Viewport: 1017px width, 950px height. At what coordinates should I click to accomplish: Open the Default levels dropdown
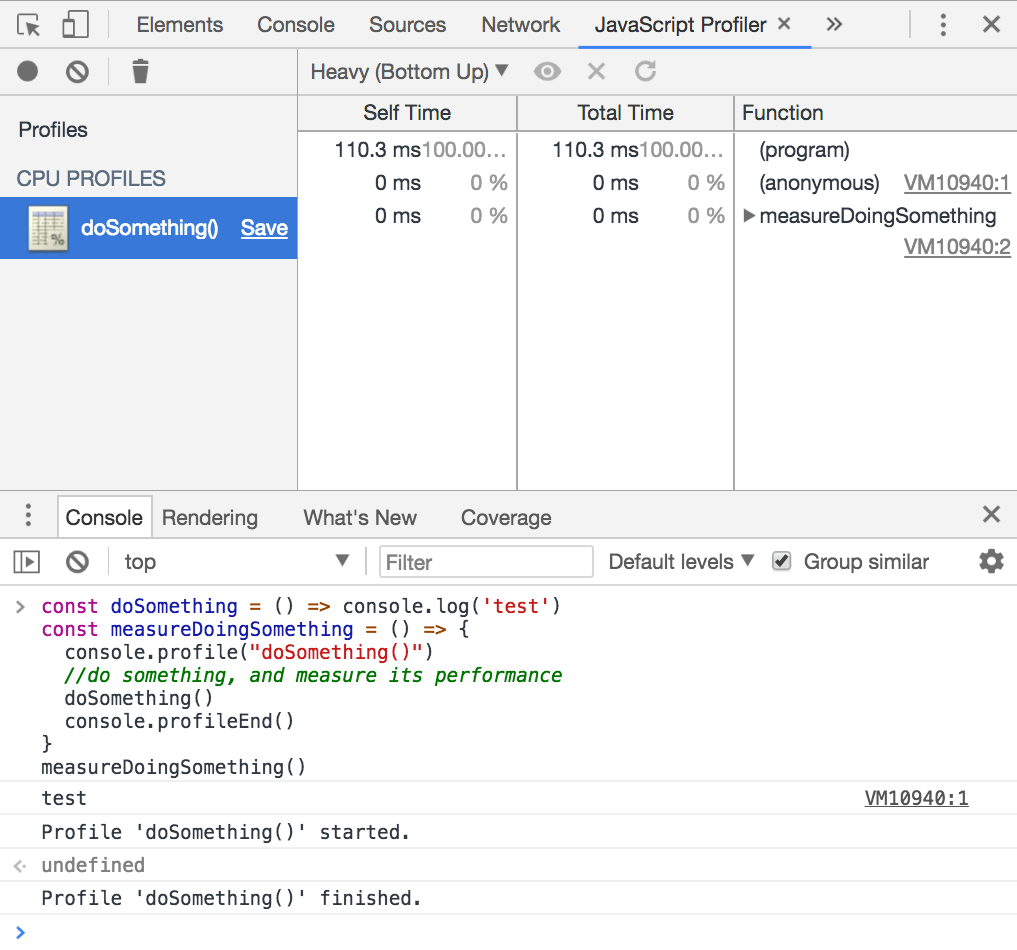[681, 562]
